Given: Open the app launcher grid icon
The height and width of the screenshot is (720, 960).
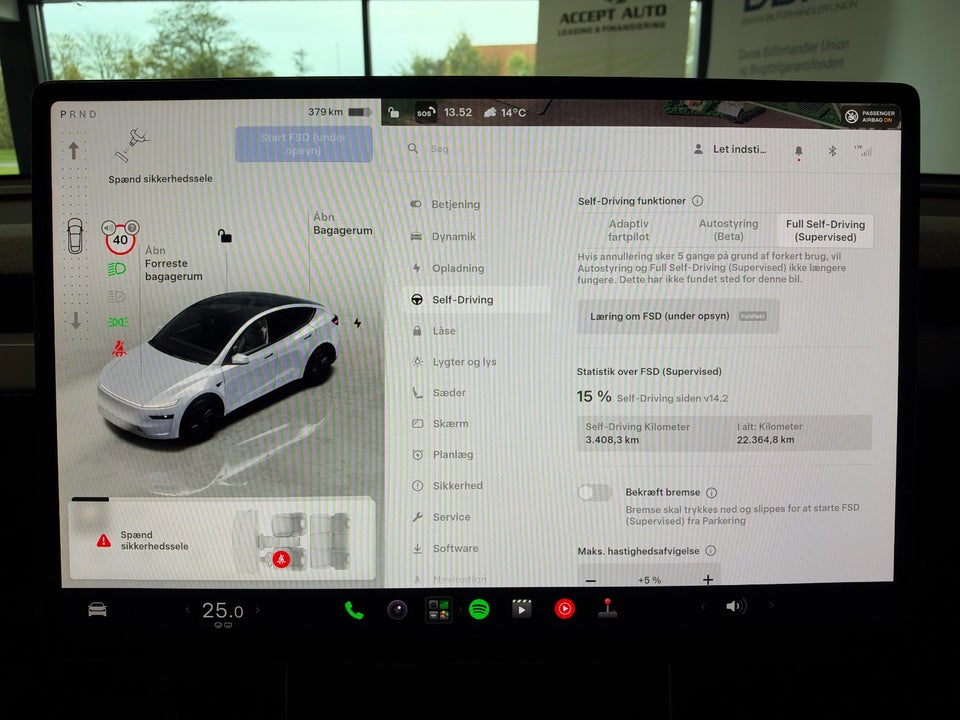Looking at the screenshot, I should [x=438, y=610].
